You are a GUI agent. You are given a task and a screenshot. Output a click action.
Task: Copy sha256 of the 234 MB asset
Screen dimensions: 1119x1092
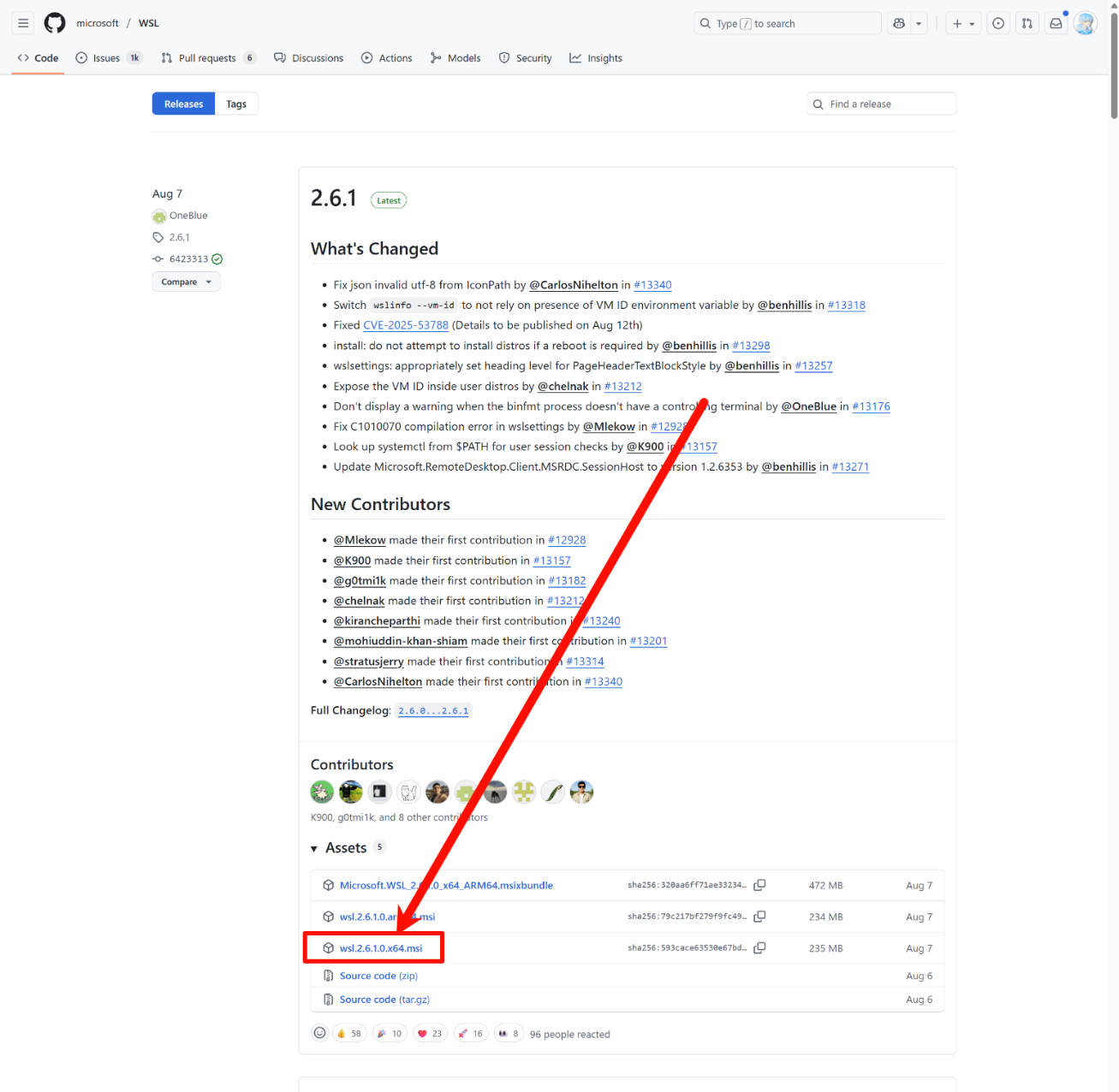click(x=759, y=917)
